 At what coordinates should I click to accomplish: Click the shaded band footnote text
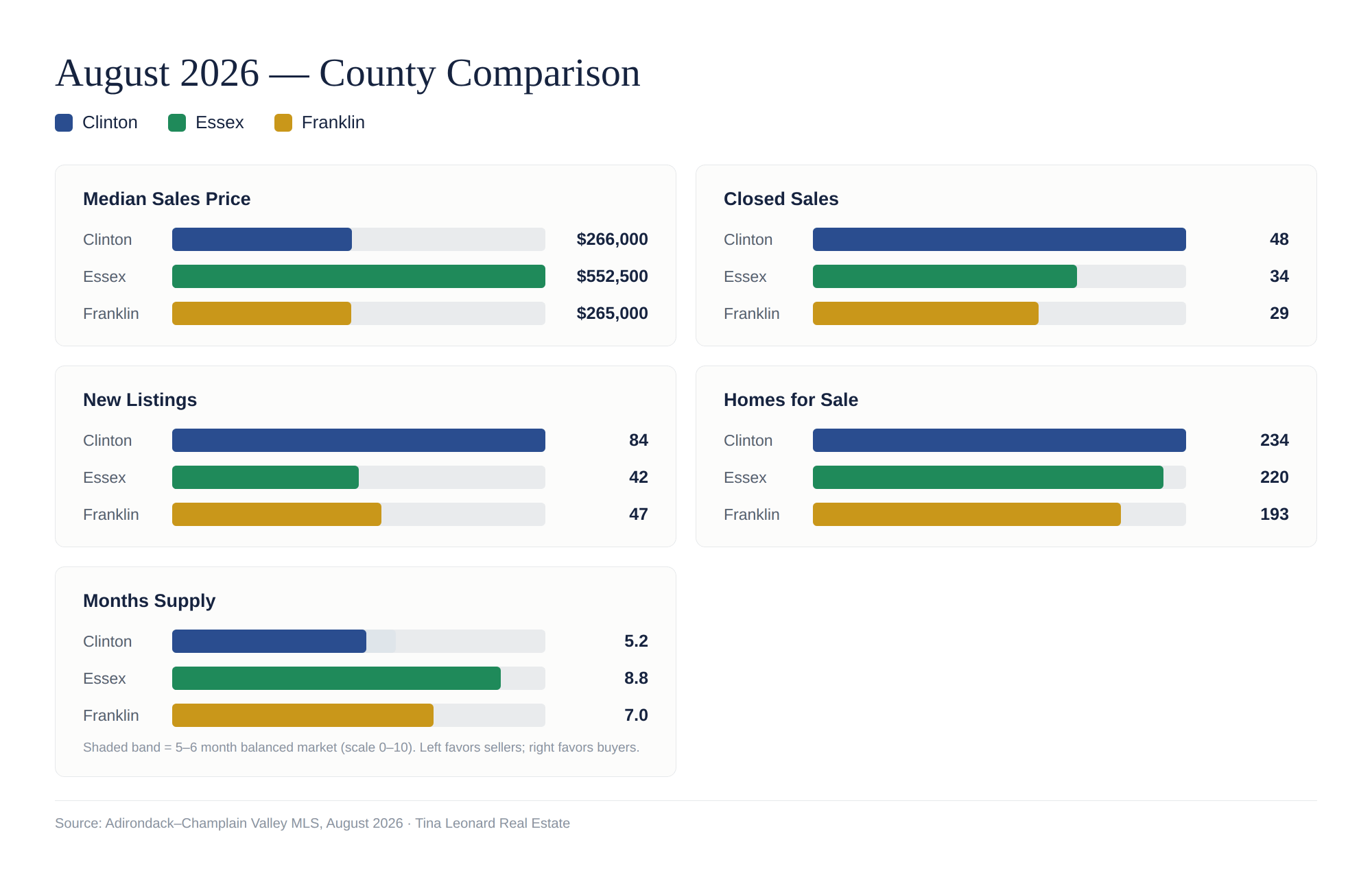click(x=361, y=748)
